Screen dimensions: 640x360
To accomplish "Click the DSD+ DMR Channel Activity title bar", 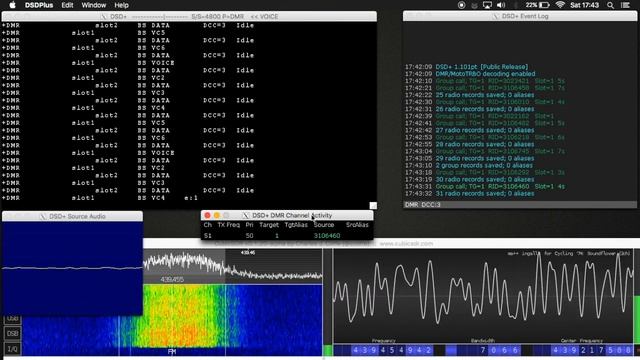I will [x=287, y=215].
